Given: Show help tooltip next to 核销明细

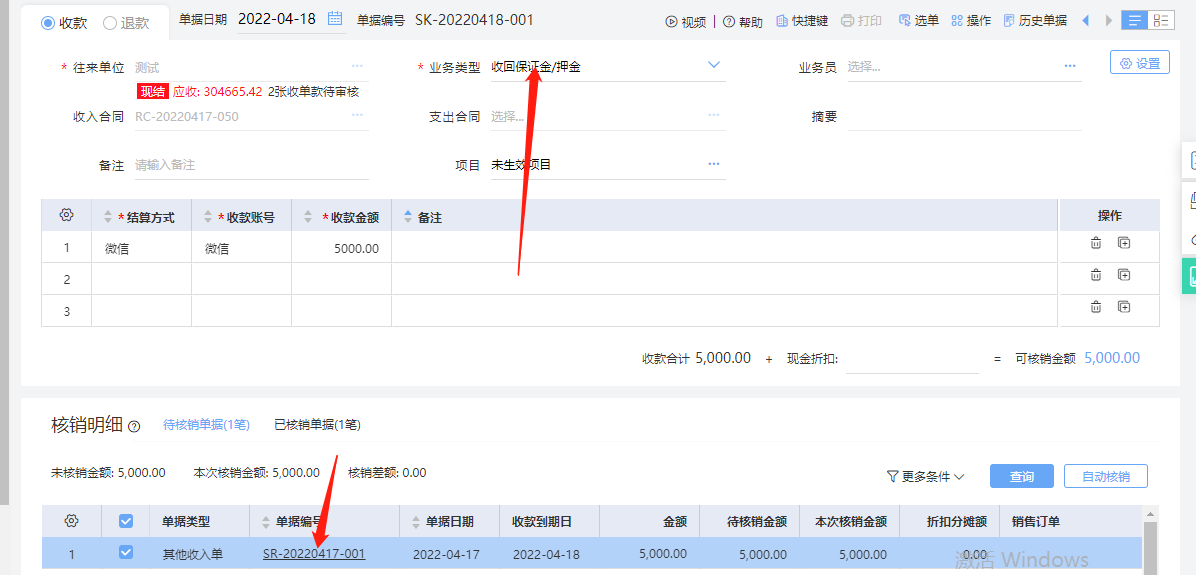Looking at the screenshot, I should coord(135,427).
